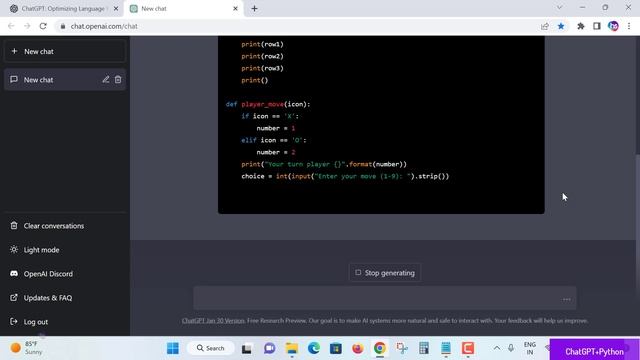Viewport: 640px width, 360px height.
Task: Open Task View on taskbar
Action: pyautogui.click(x=247, y=349)
